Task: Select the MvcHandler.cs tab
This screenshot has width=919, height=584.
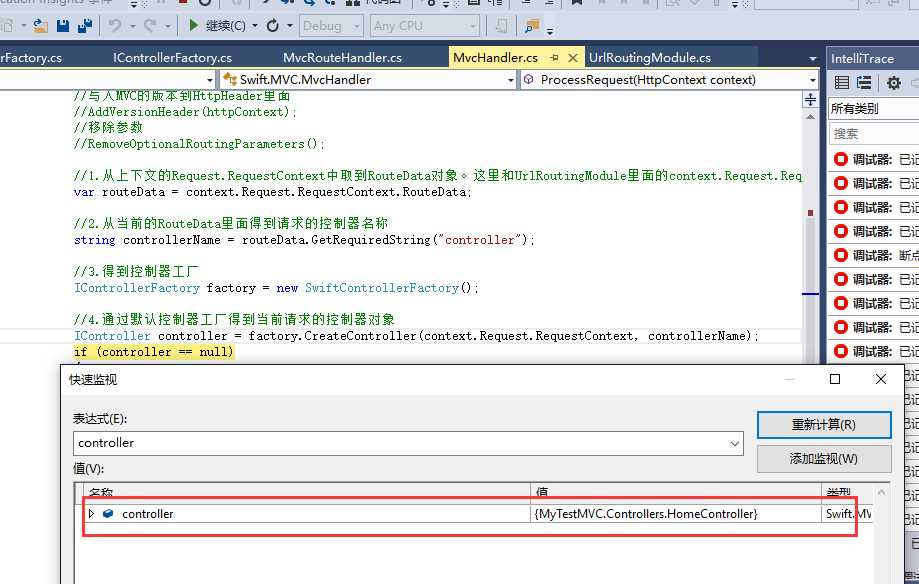Action: (x=495, y=57)
